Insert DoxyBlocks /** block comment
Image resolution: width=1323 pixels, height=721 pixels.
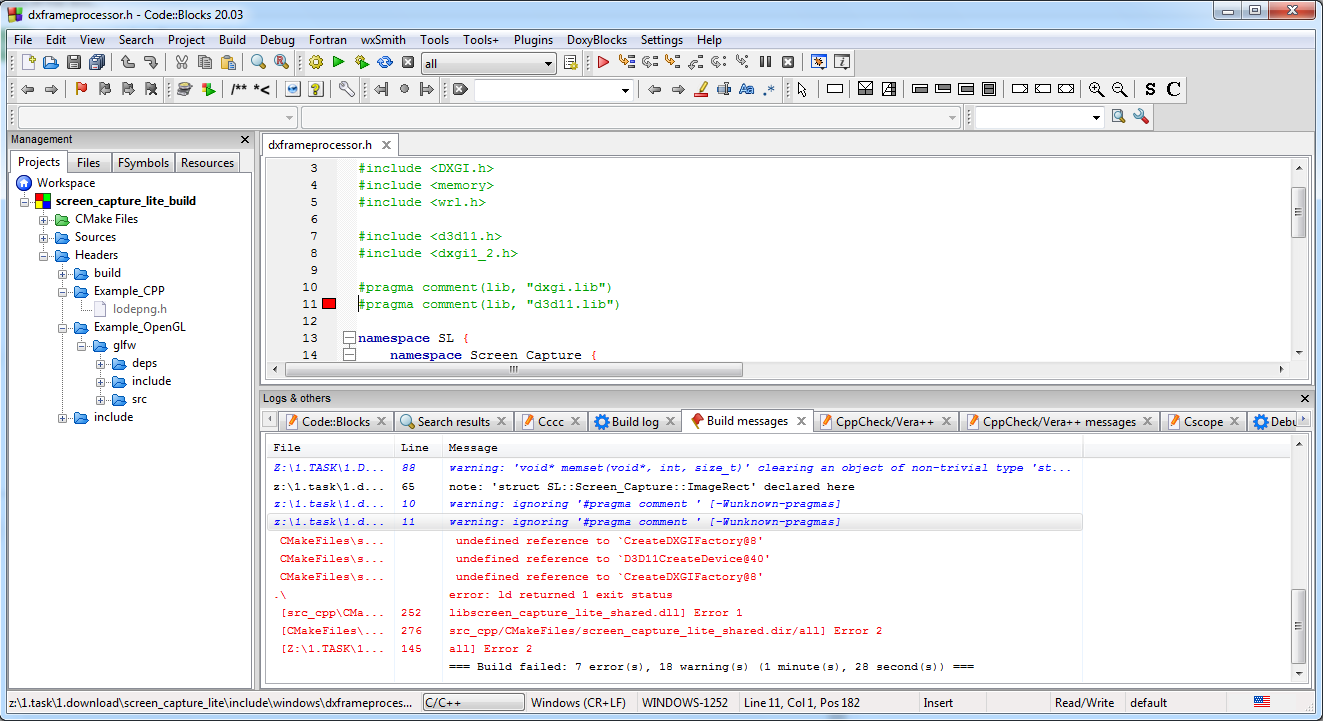coord(239,90)
